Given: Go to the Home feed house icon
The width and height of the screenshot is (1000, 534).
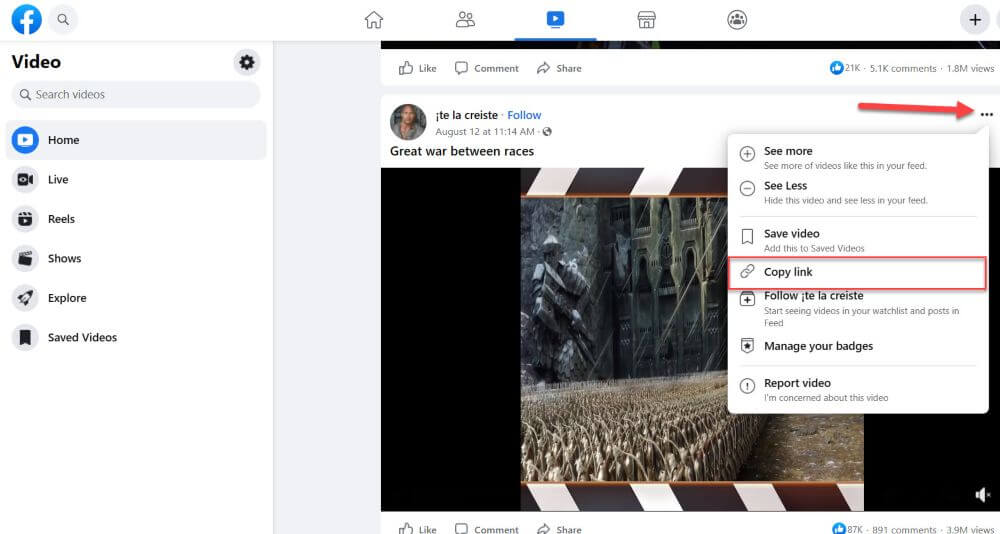Looking at the screenshot, I should (x=374, y=20).
